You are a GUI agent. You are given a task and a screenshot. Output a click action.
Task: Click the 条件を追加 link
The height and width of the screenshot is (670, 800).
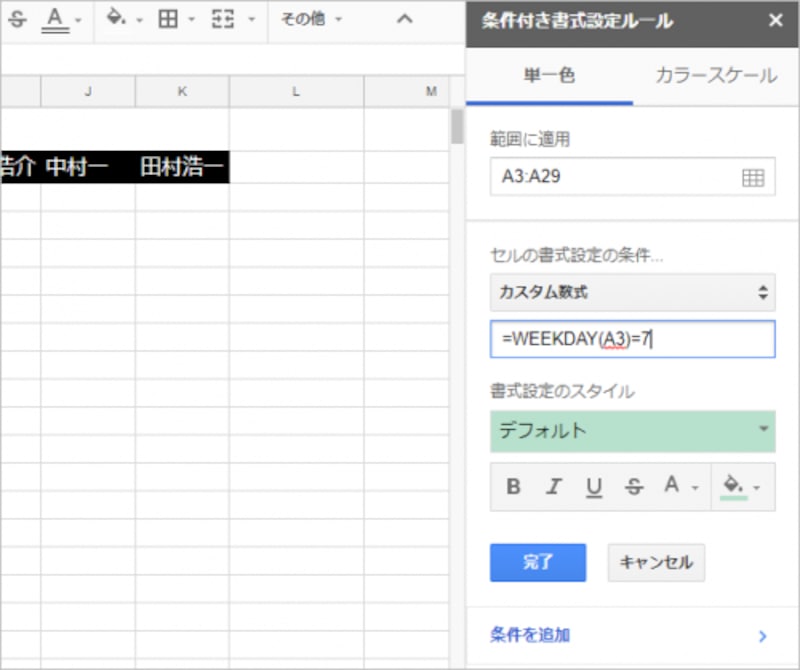pos(530,635)
